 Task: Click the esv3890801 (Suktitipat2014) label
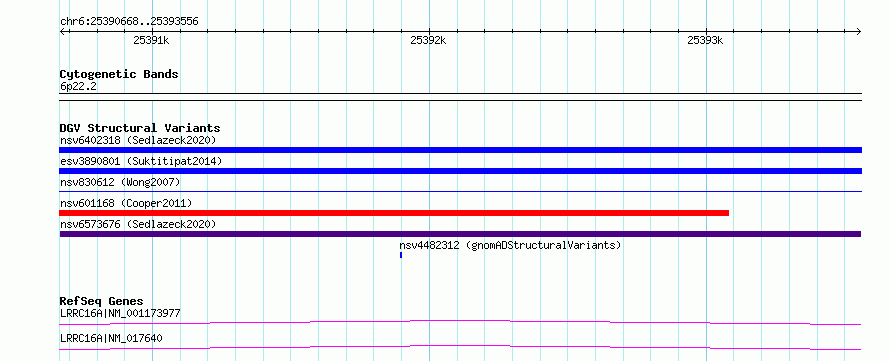pyautogui.click(x=141, y=161)
